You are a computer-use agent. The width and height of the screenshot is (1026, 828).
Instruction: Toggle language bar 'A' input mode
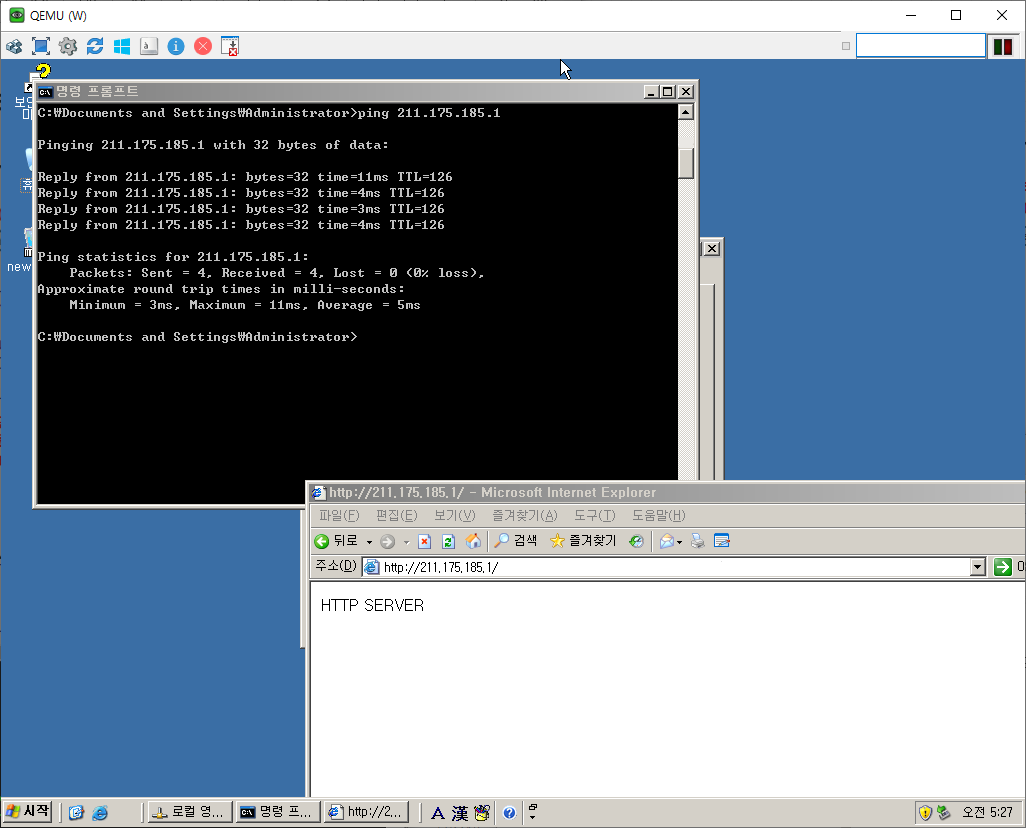click(x=438, y=813)
